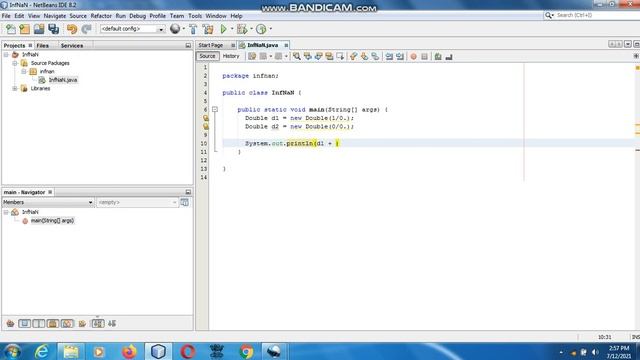Viewport: 640px width, 360px height.
Task: Open the Run Project dropdown arrow
Action: tap(232, 29)
